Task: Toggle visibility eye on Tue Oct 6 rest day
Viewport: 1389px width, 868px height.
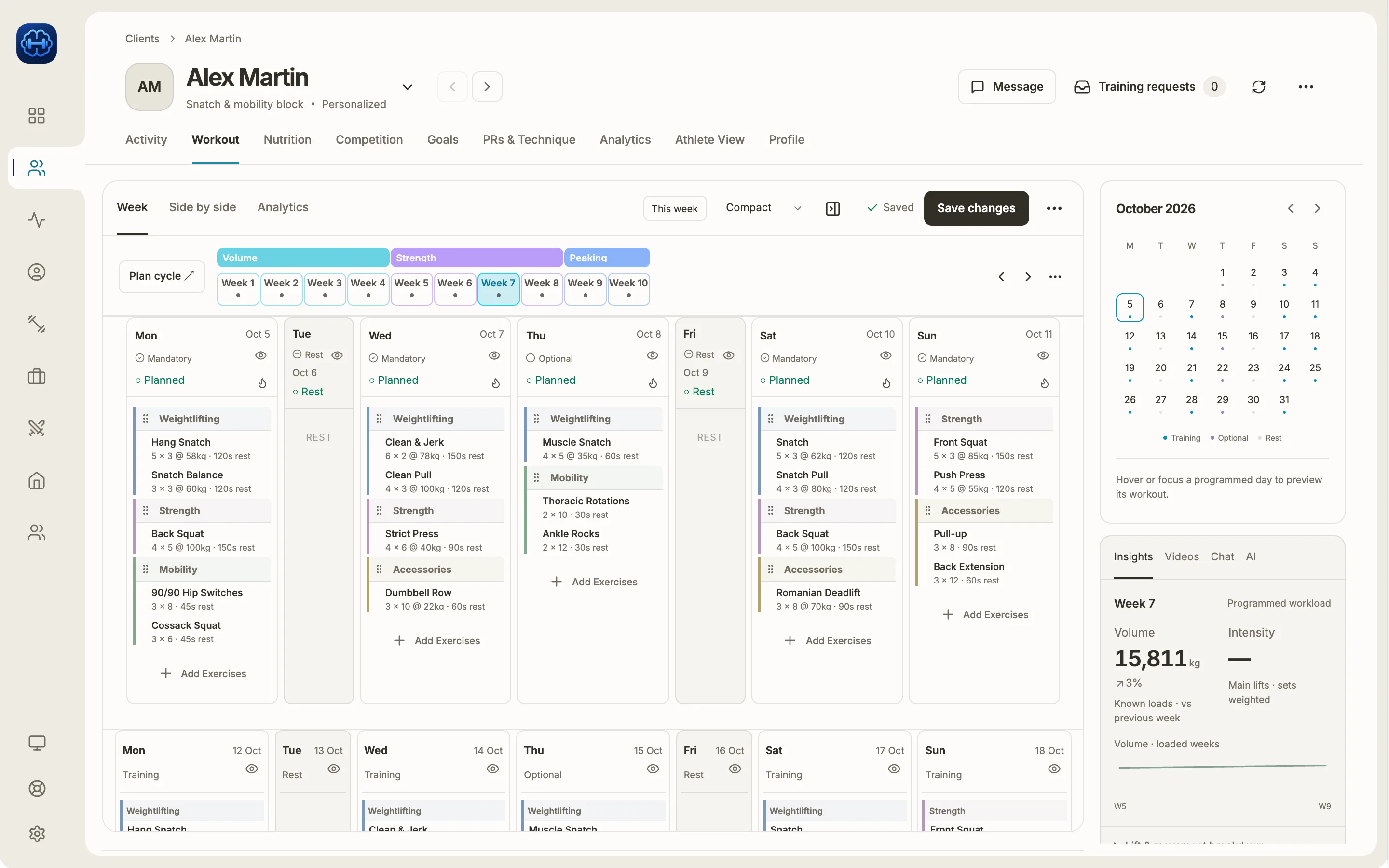Action: pyautogui.click(x=338, y=355)
